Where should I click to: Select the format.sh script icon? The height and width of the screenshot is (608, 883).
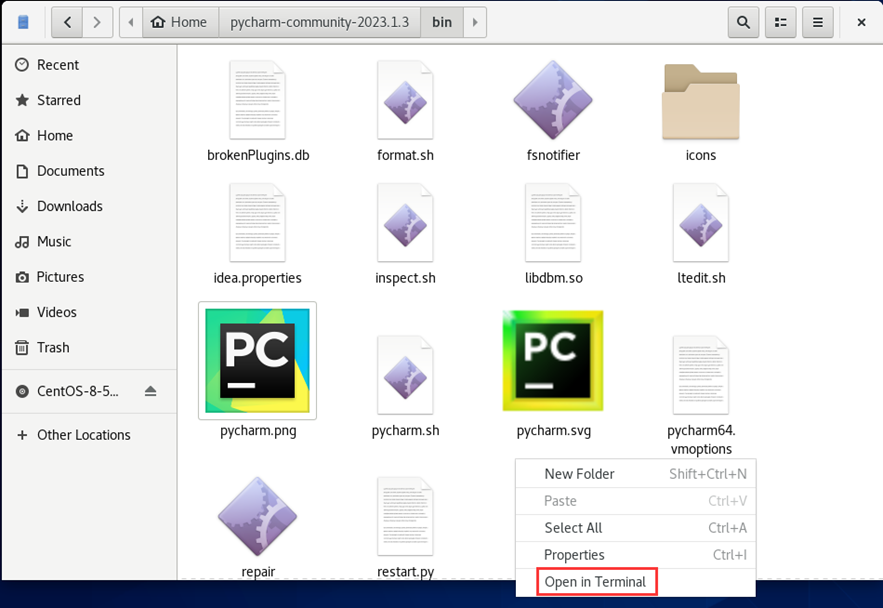click(405, 100)
